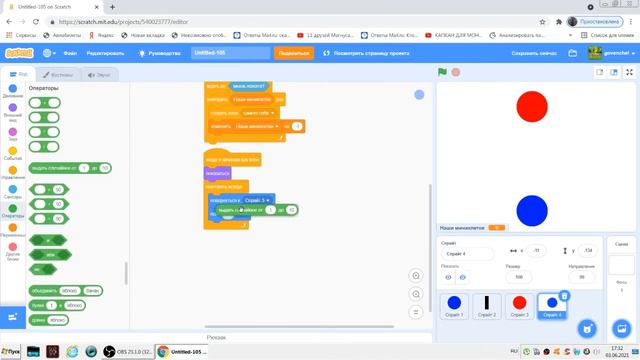
Task: Click the OBS item in the taskbar
Action: click(127, 351)
